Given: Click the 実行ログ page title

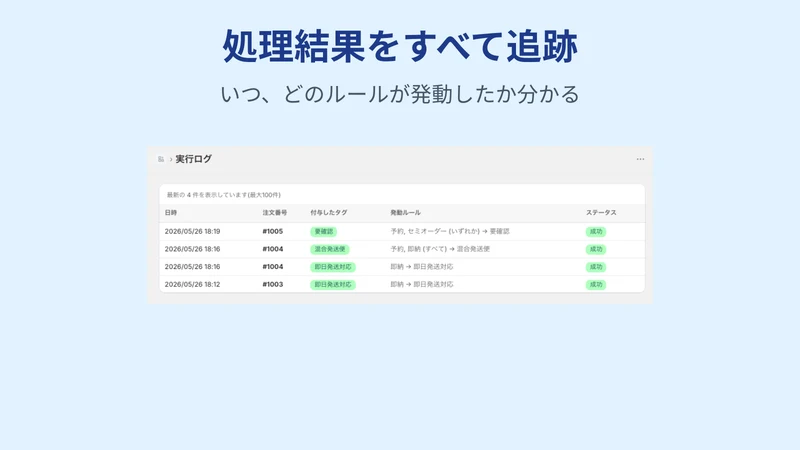Looking at the screenshot, I should pyautogui.click(x=193, y=159).
